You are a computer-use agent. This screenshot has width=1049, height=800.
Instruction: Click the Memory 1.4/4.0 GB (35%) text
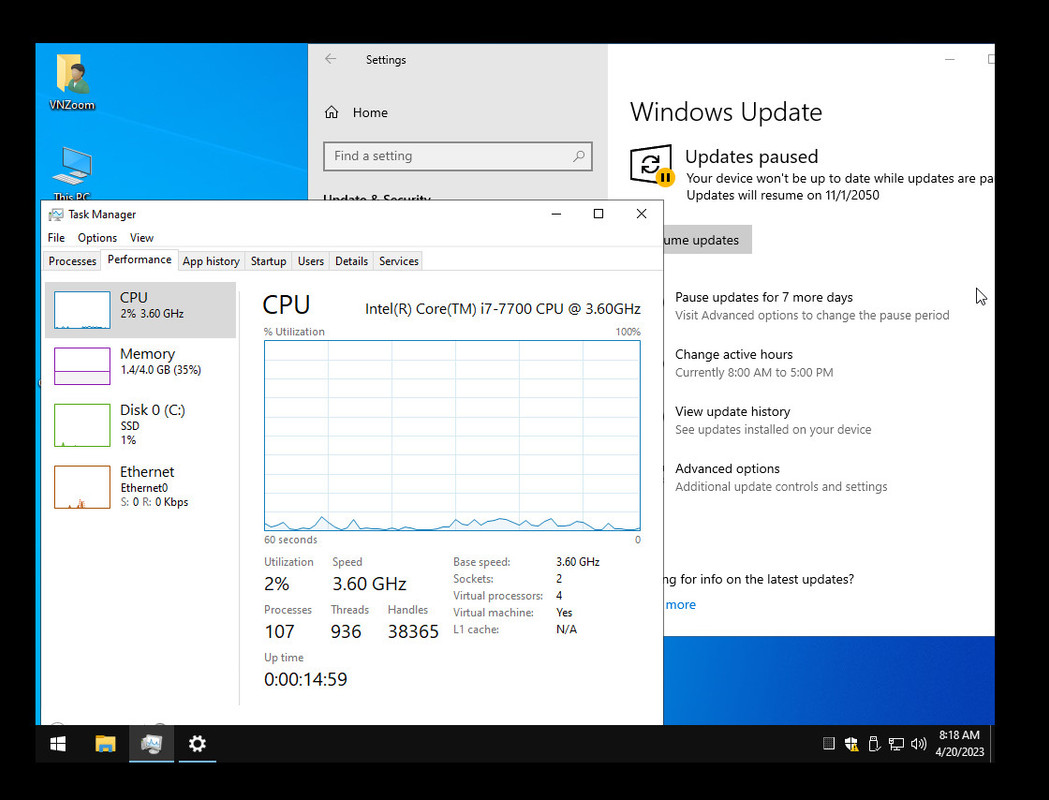pyautogui.click(x=161, y=370)
